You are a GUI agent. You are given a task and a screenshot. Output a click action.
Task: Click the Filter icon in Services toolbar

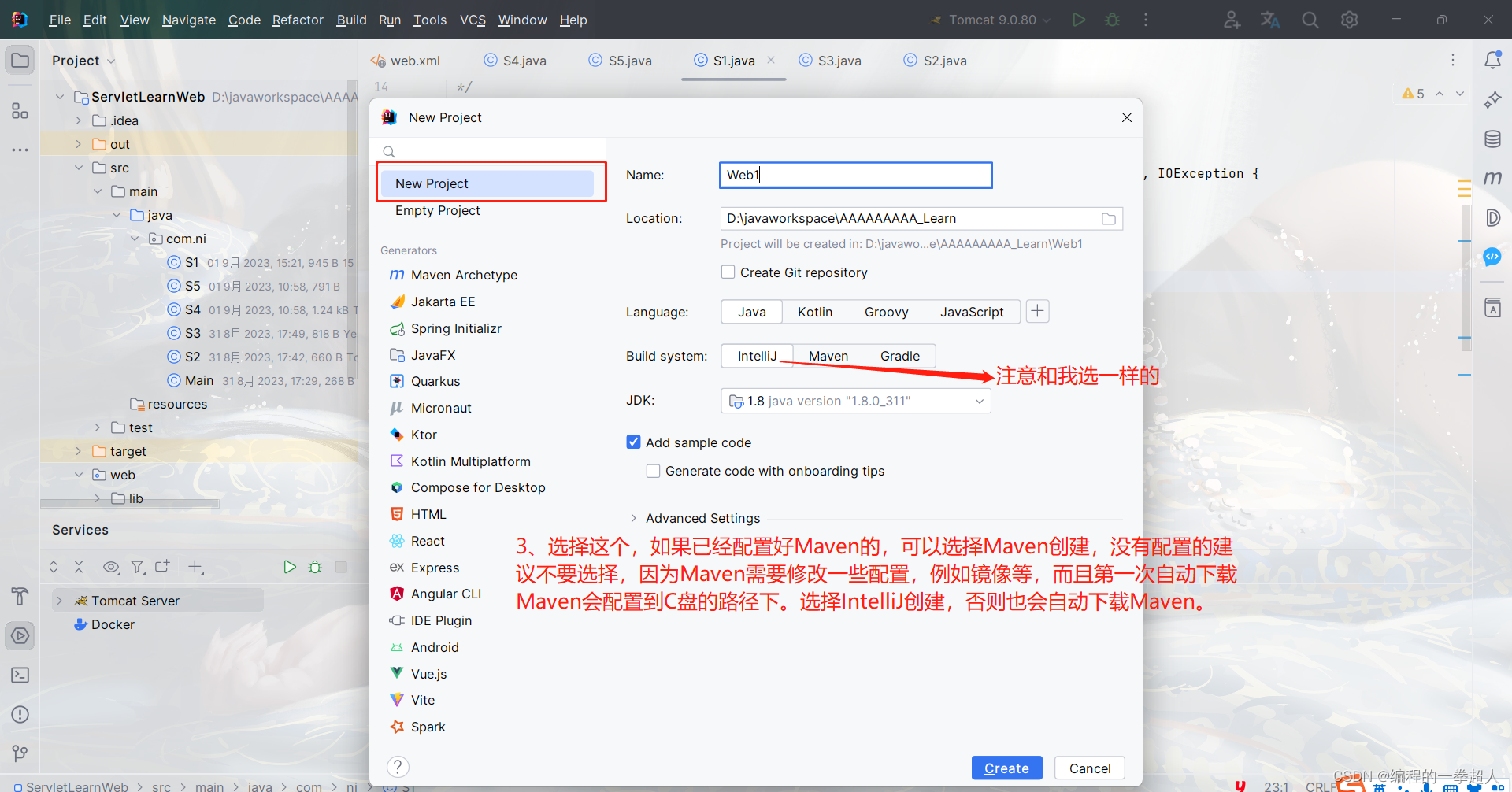coord(138,567)
